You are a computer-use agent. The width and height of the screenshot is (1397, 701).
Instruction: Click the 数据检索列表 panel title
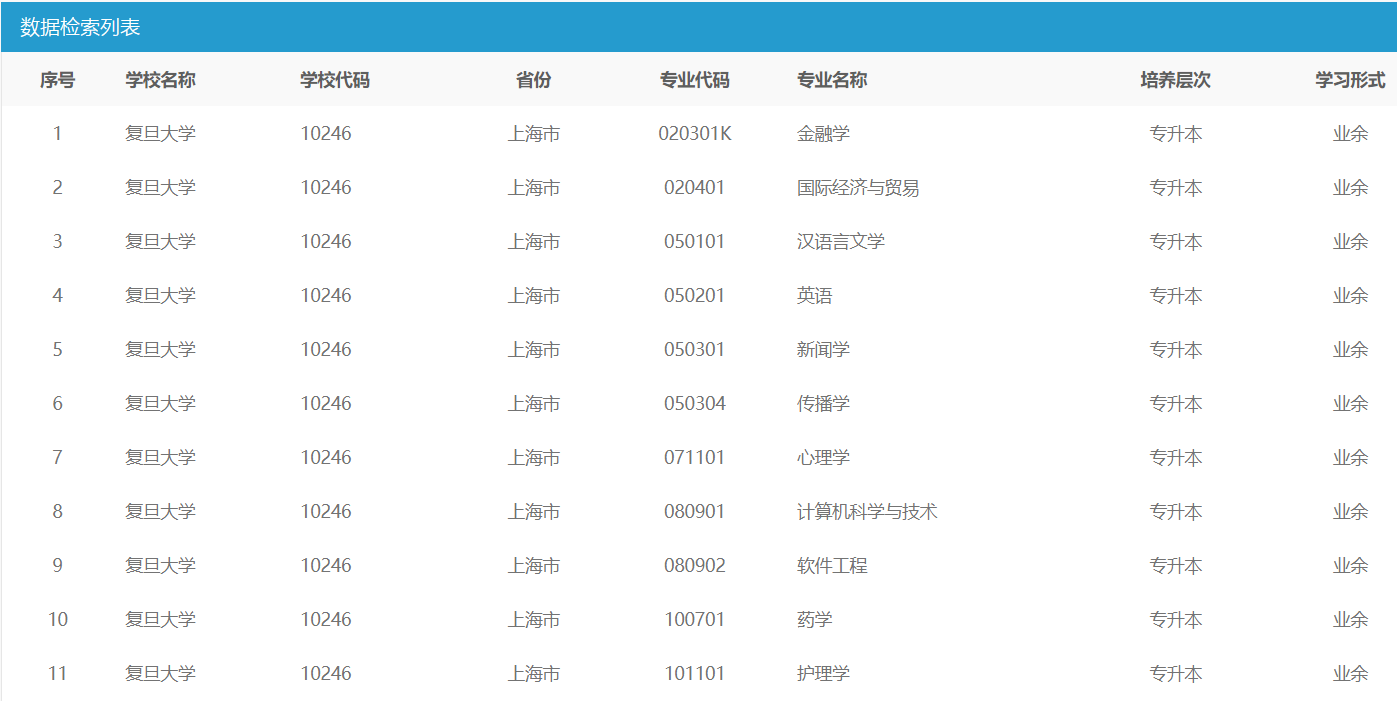[x=80, y=27]
